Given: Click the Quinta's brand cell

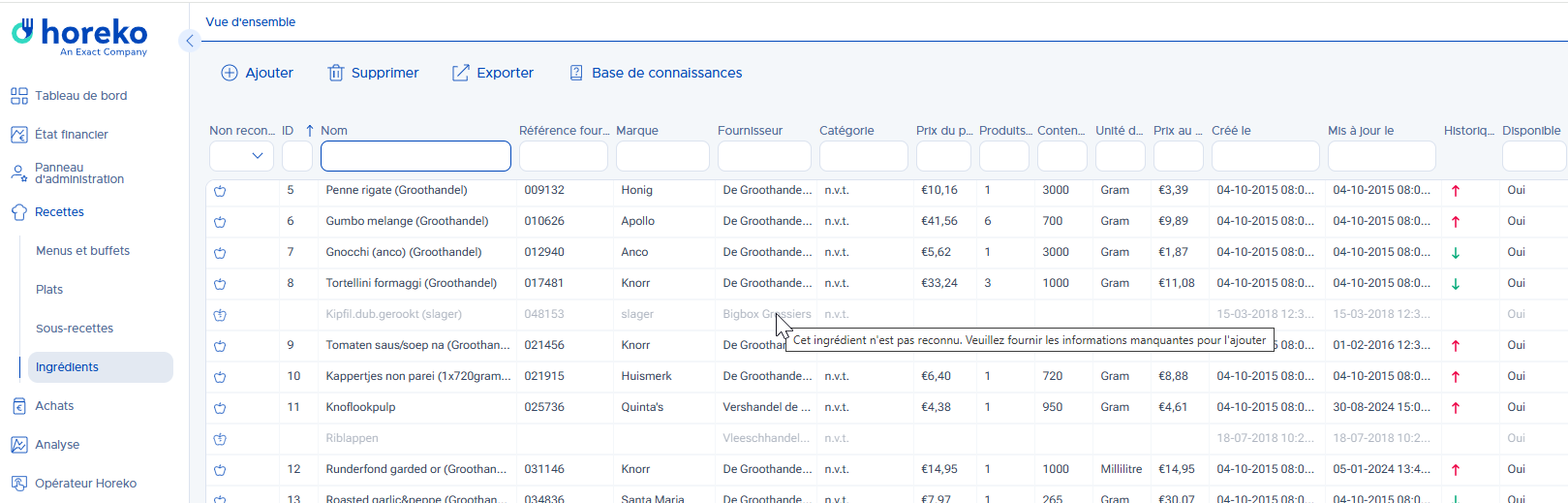Looking at the screenshot, I should tap(642, 407).
